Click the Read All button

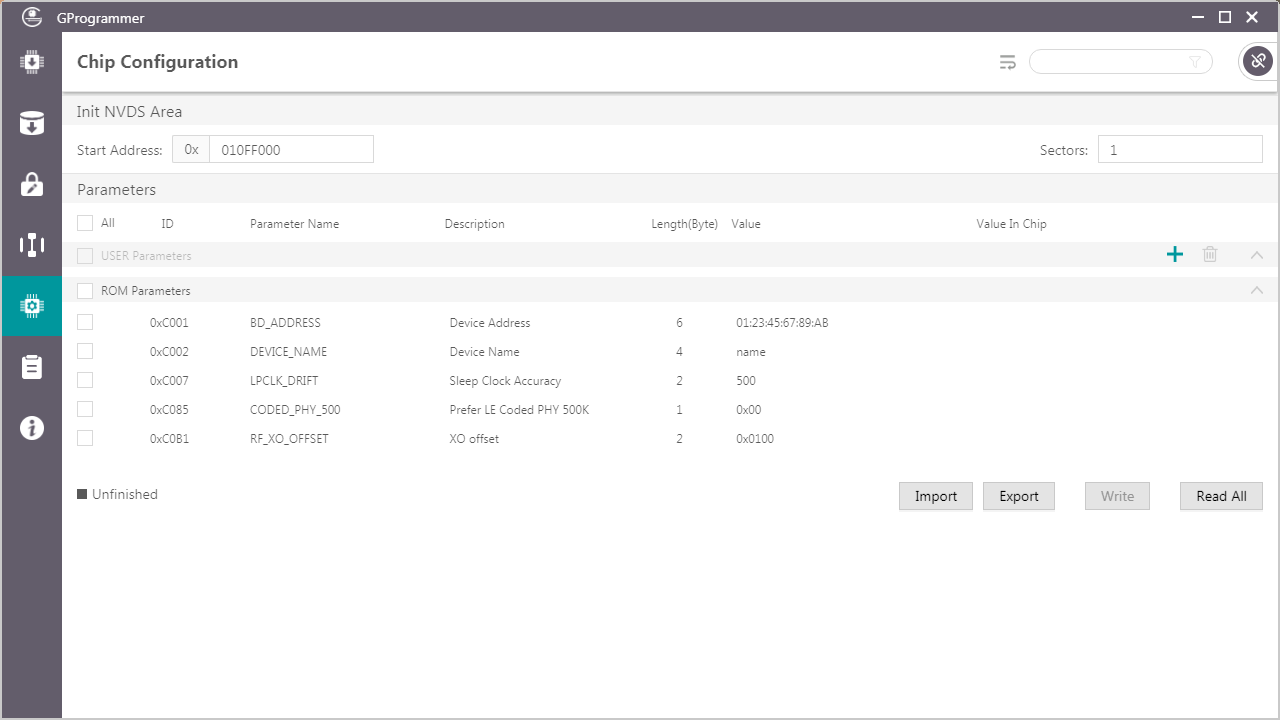point(1221,496)
